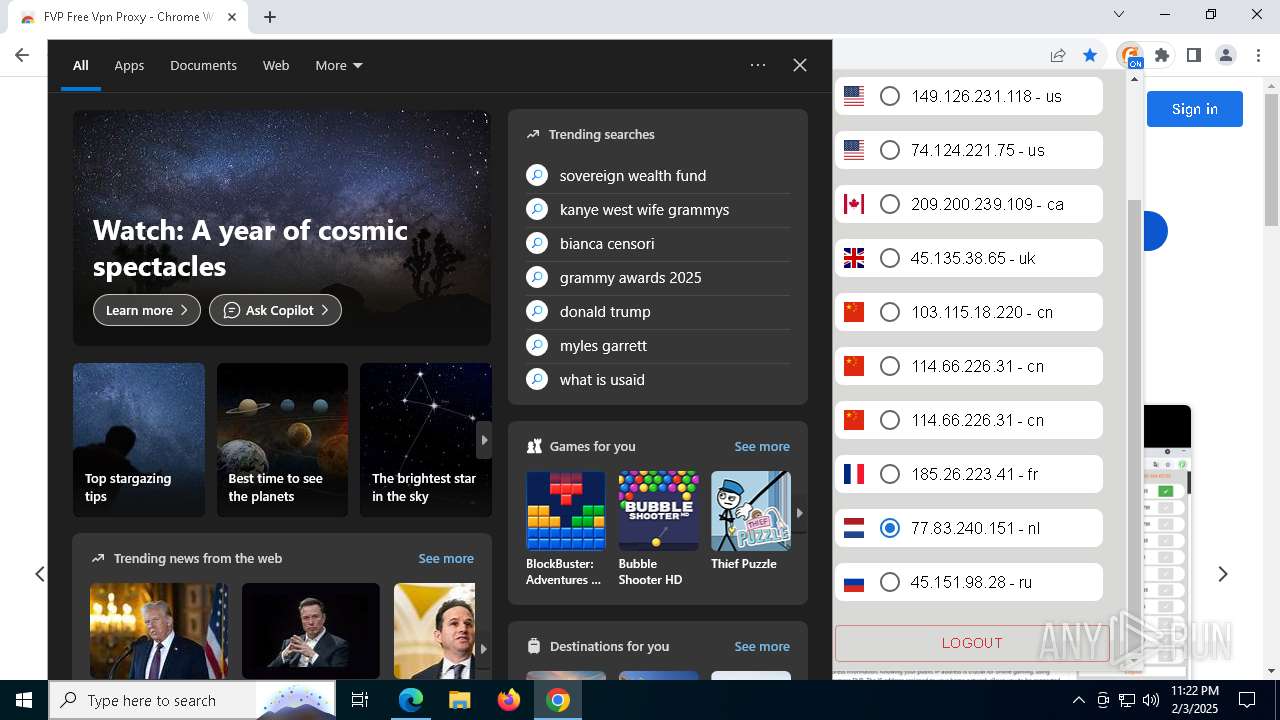
Task: Switch to the Apps search tab
Action: (129, 66)
